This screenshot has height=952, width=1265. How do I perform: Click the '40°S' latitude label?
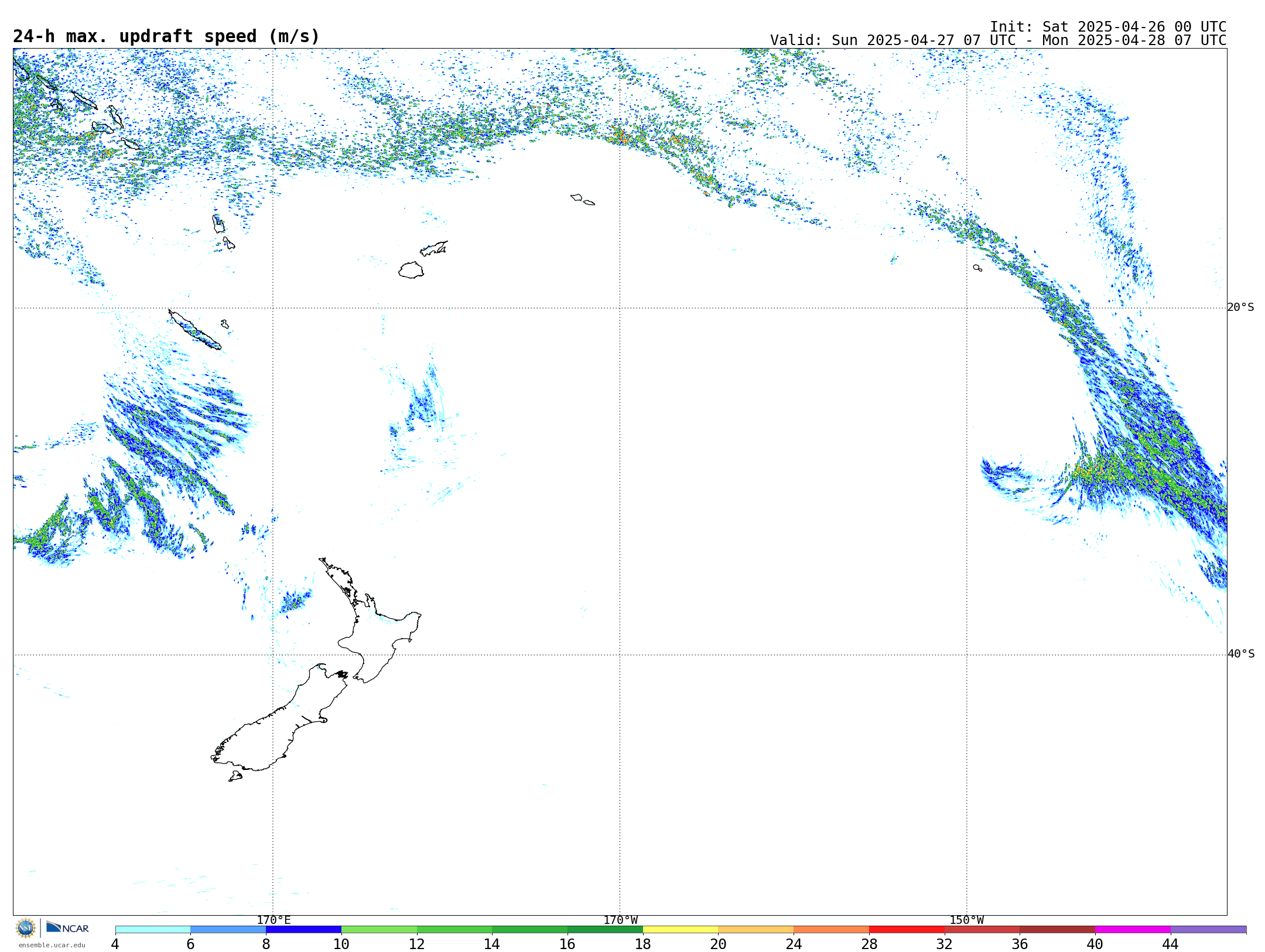[x=1241, y=654]
